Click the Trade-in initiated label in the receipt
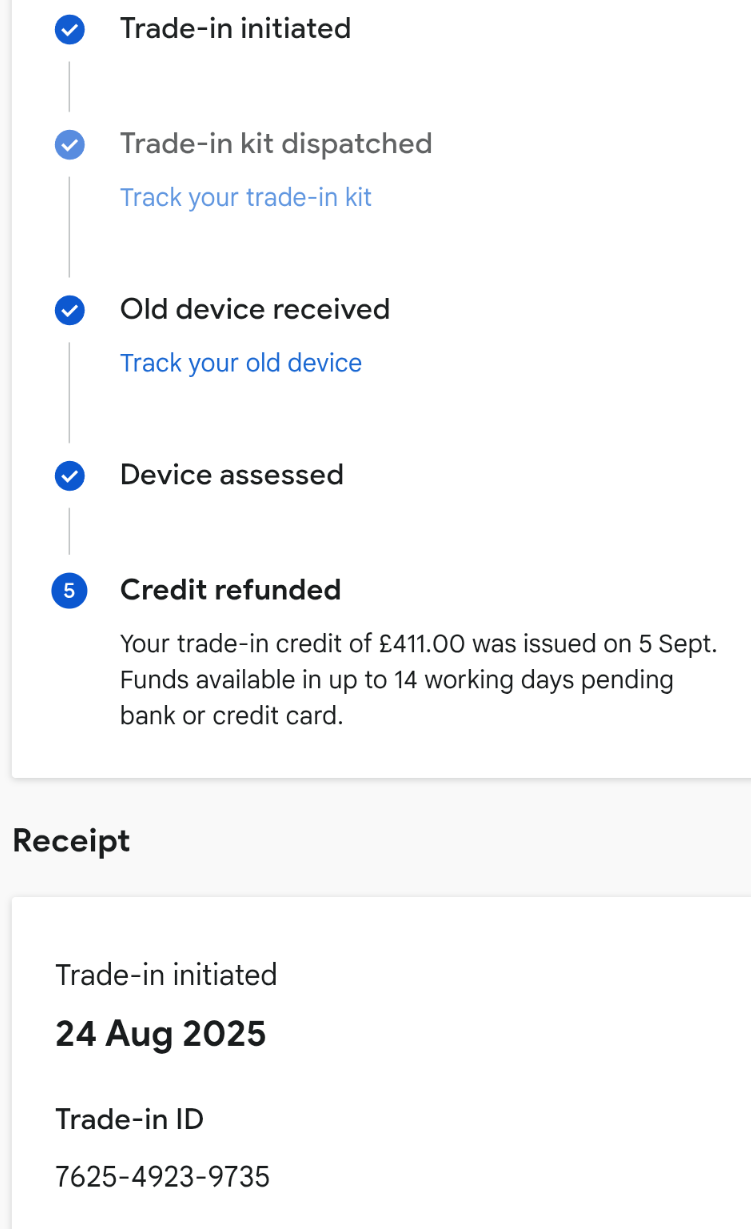Screen dimensions: 751x1229 166,975
